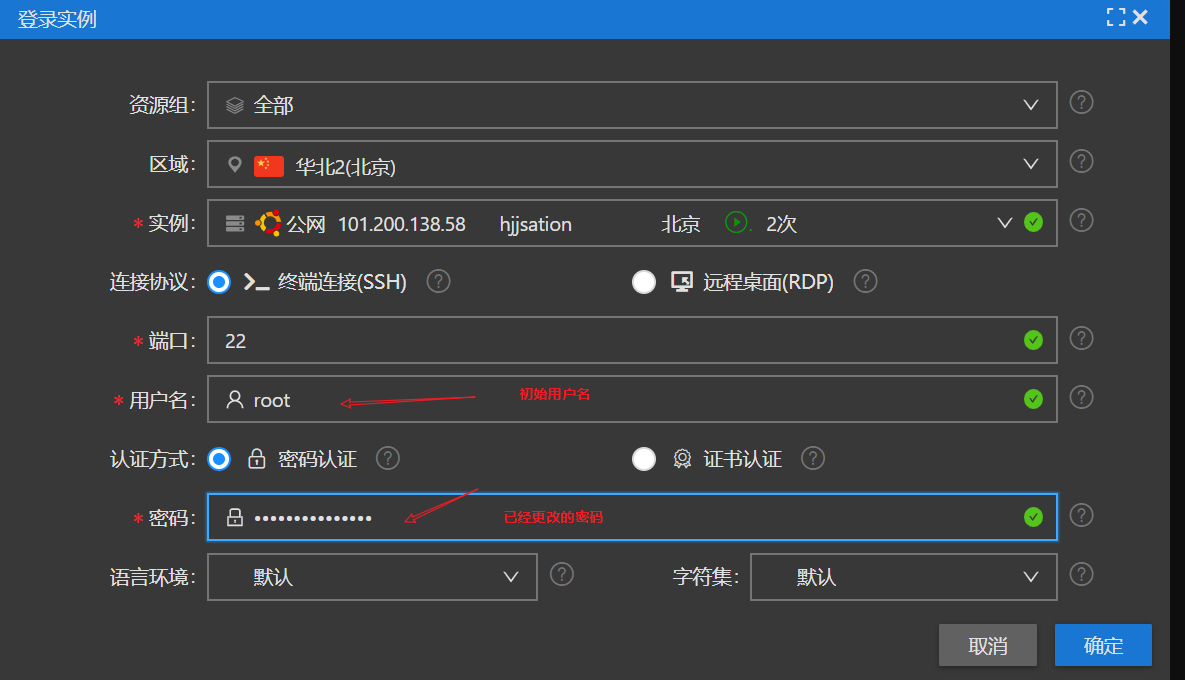This screenshot has height=680, width=1185.
Task: Open help for 远程桌面(RDP) option
Action: pyautogui.click(x=865, y=281)
